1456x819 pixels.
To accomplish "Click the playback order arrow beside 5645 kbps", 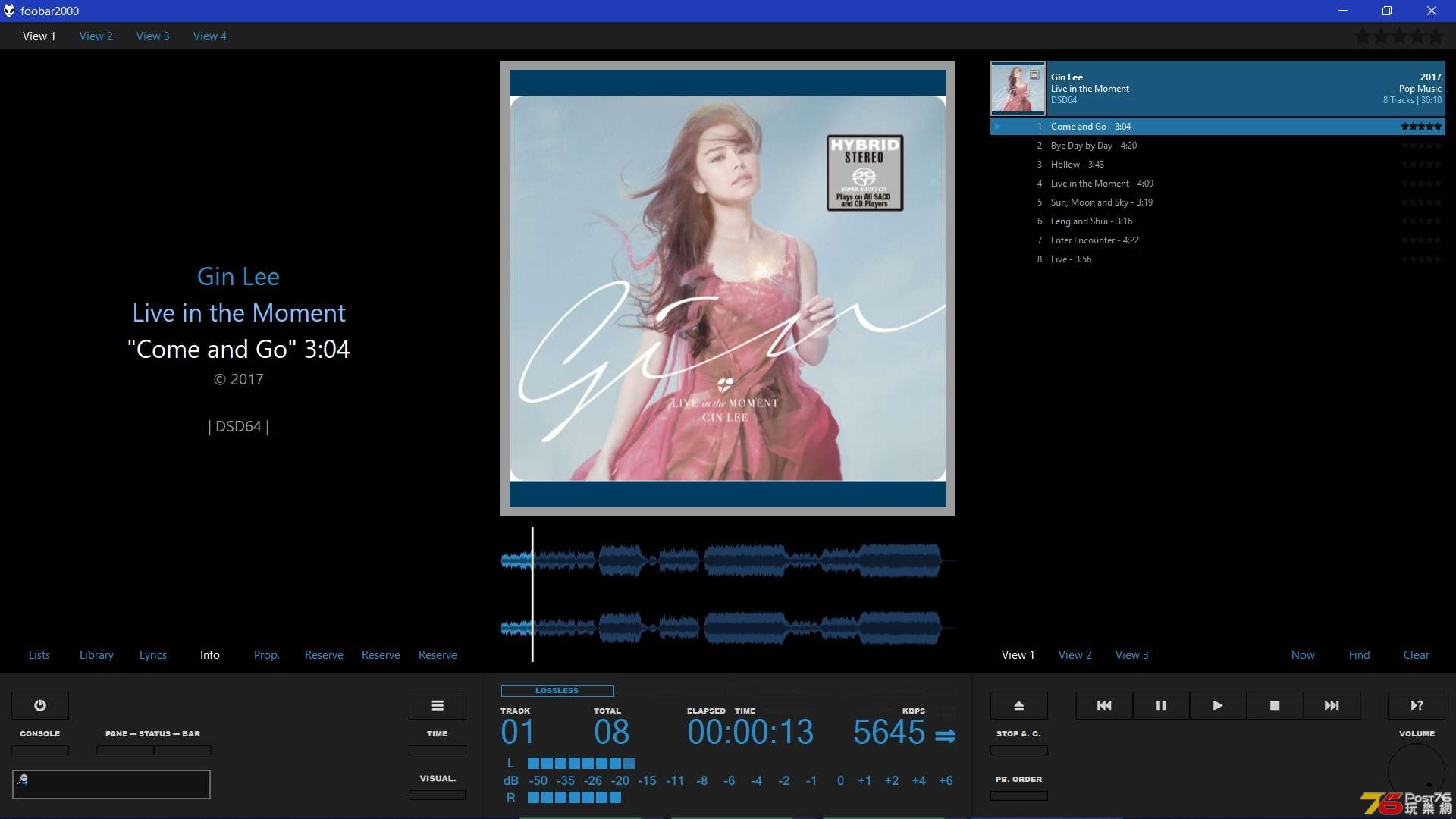I will coord(945,736).
